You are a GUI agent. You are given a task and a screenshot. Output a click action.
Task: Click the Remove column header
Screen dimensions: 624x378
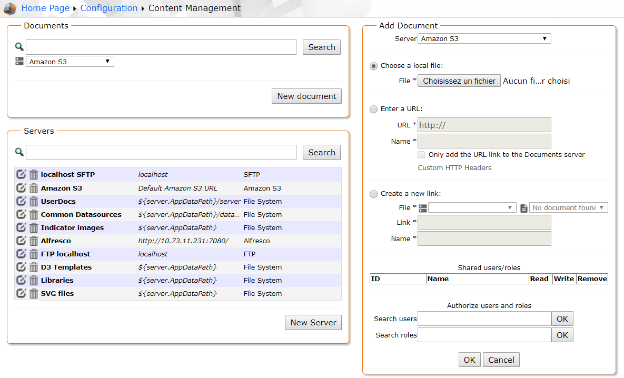[x=592, y=279]
